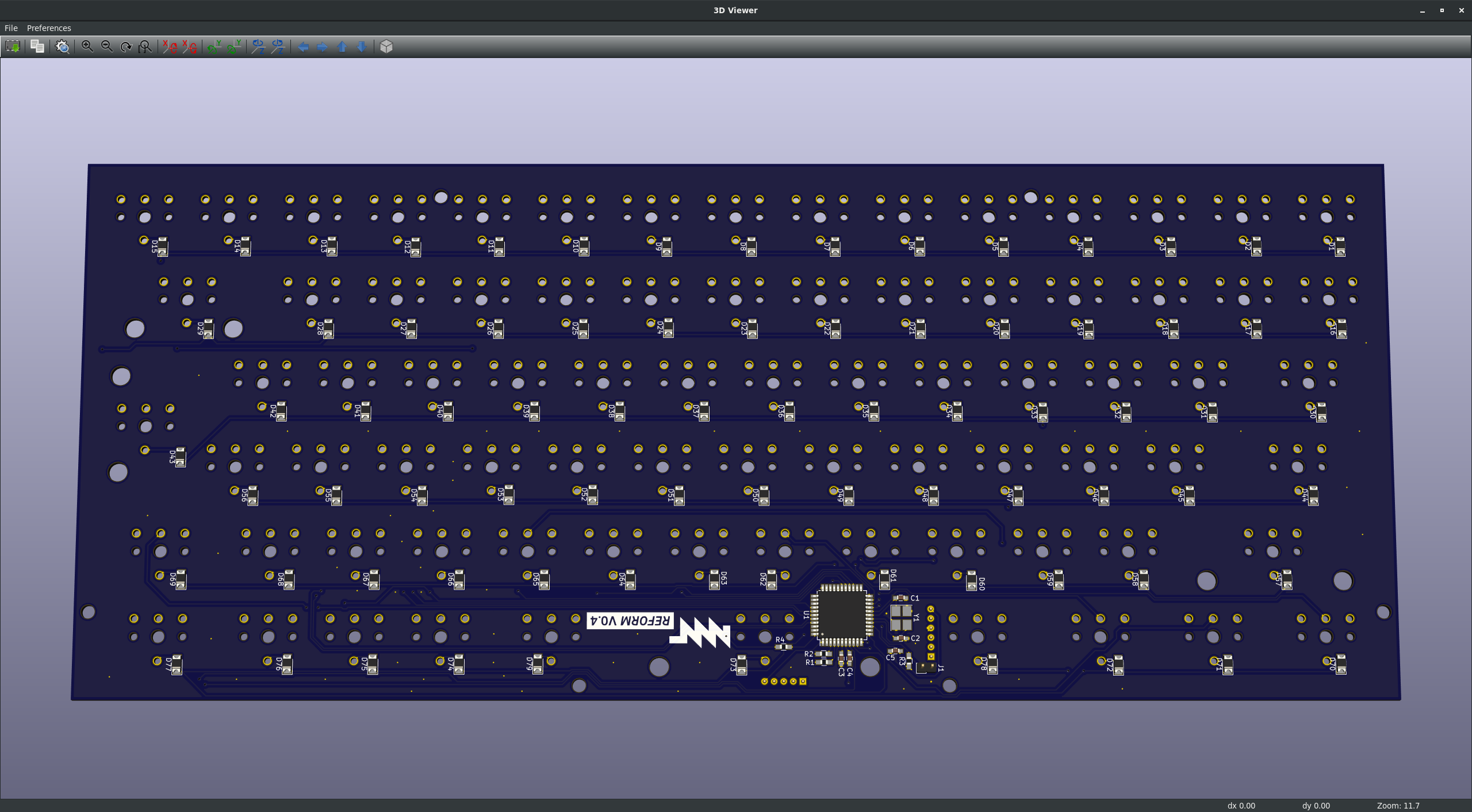Screen dimensions: 1472x812
Task: Click the 3D Viewer window title
Action: click(x=735, y=10)
